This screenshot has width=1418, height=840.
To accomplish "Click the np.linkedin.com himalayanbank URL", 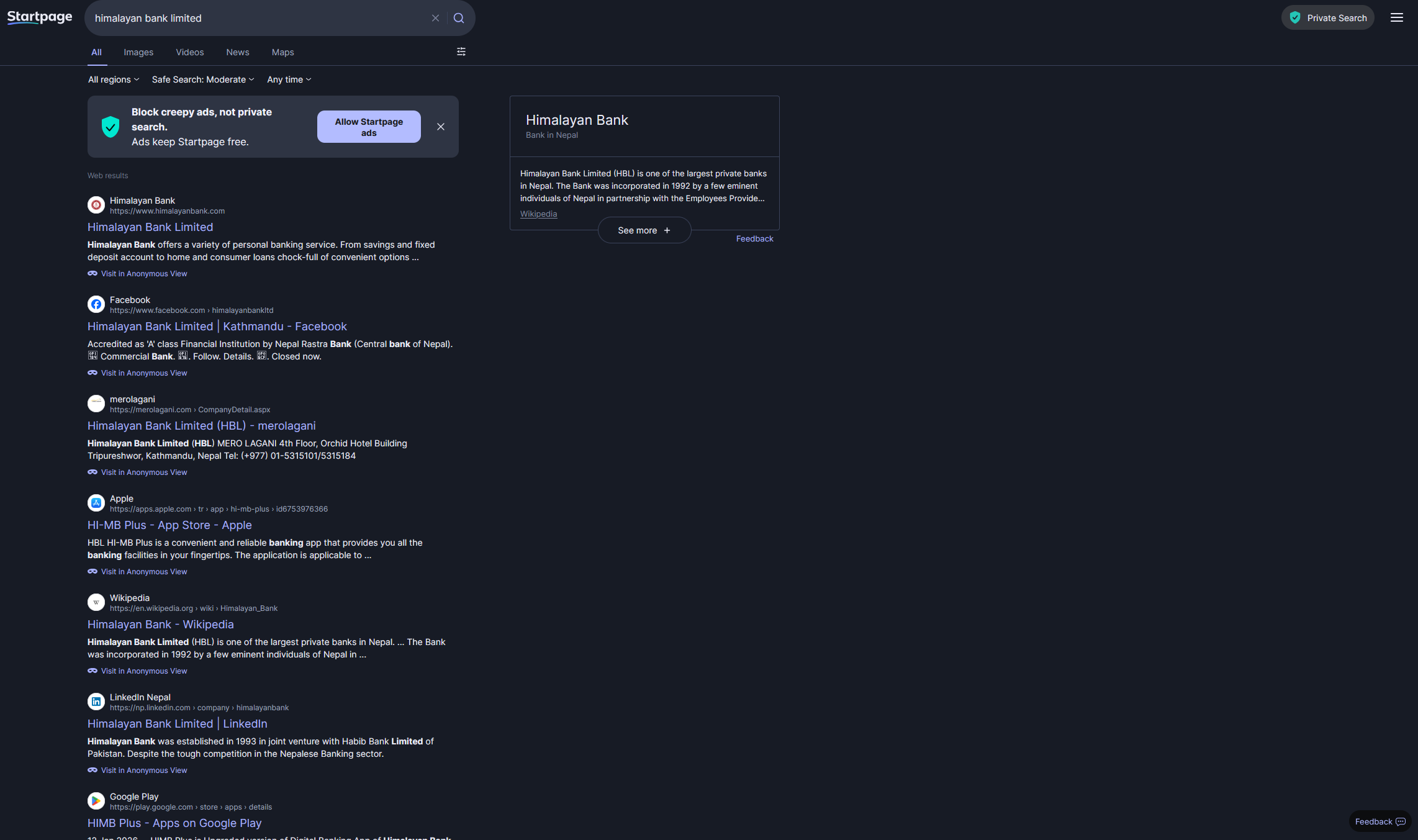I will click(x=199, y=708).
